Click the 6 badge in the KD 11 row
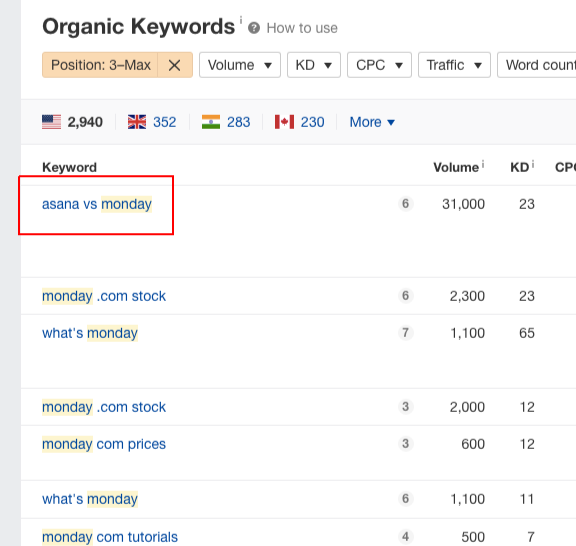 coord(406,499)
